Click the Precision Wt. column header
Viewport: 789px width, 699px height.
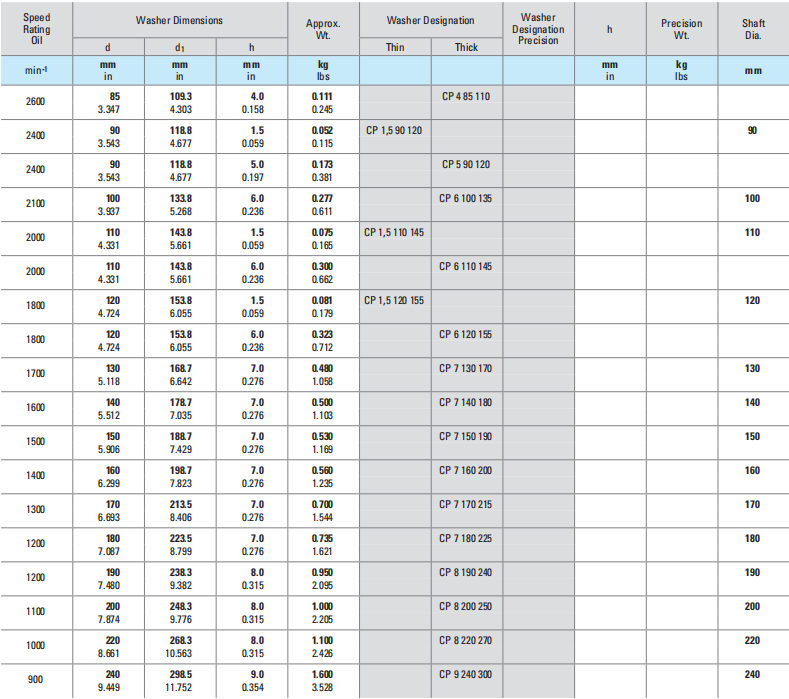[681, 29]
